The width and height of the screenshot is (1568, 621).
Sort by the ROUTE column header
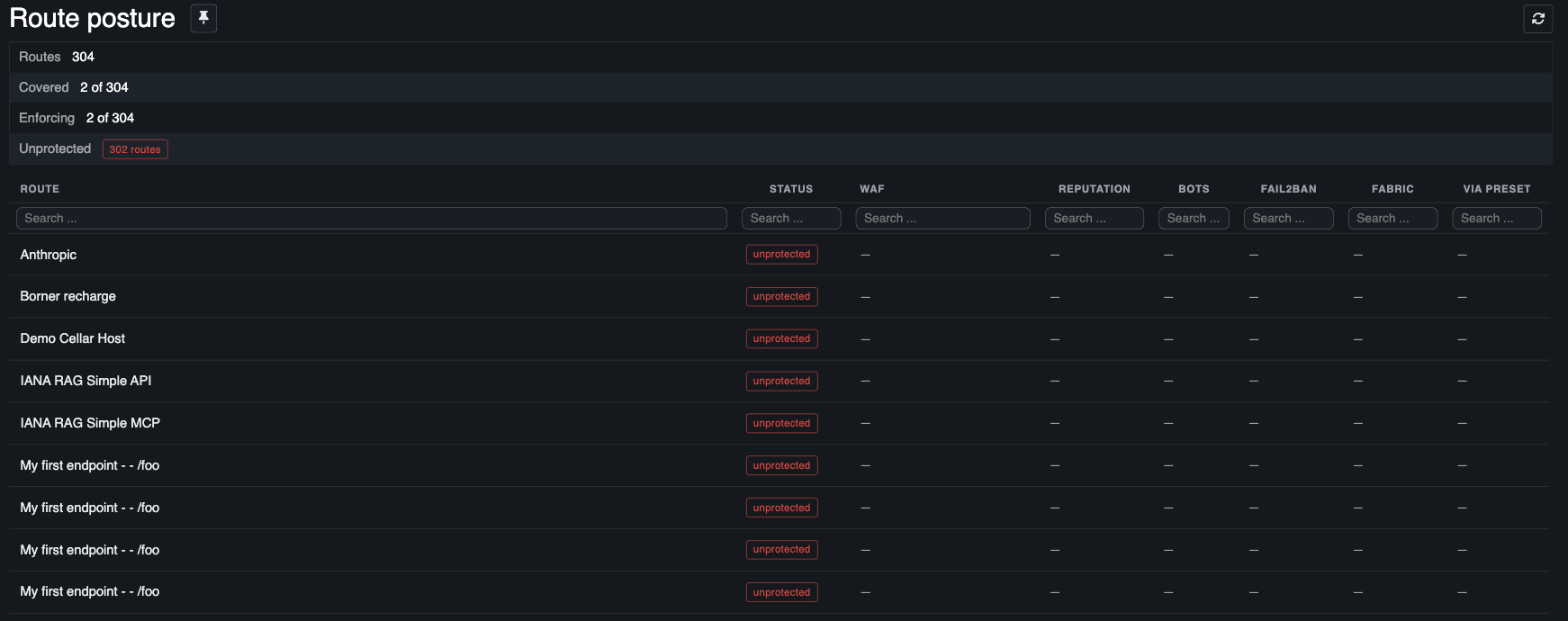40,189
